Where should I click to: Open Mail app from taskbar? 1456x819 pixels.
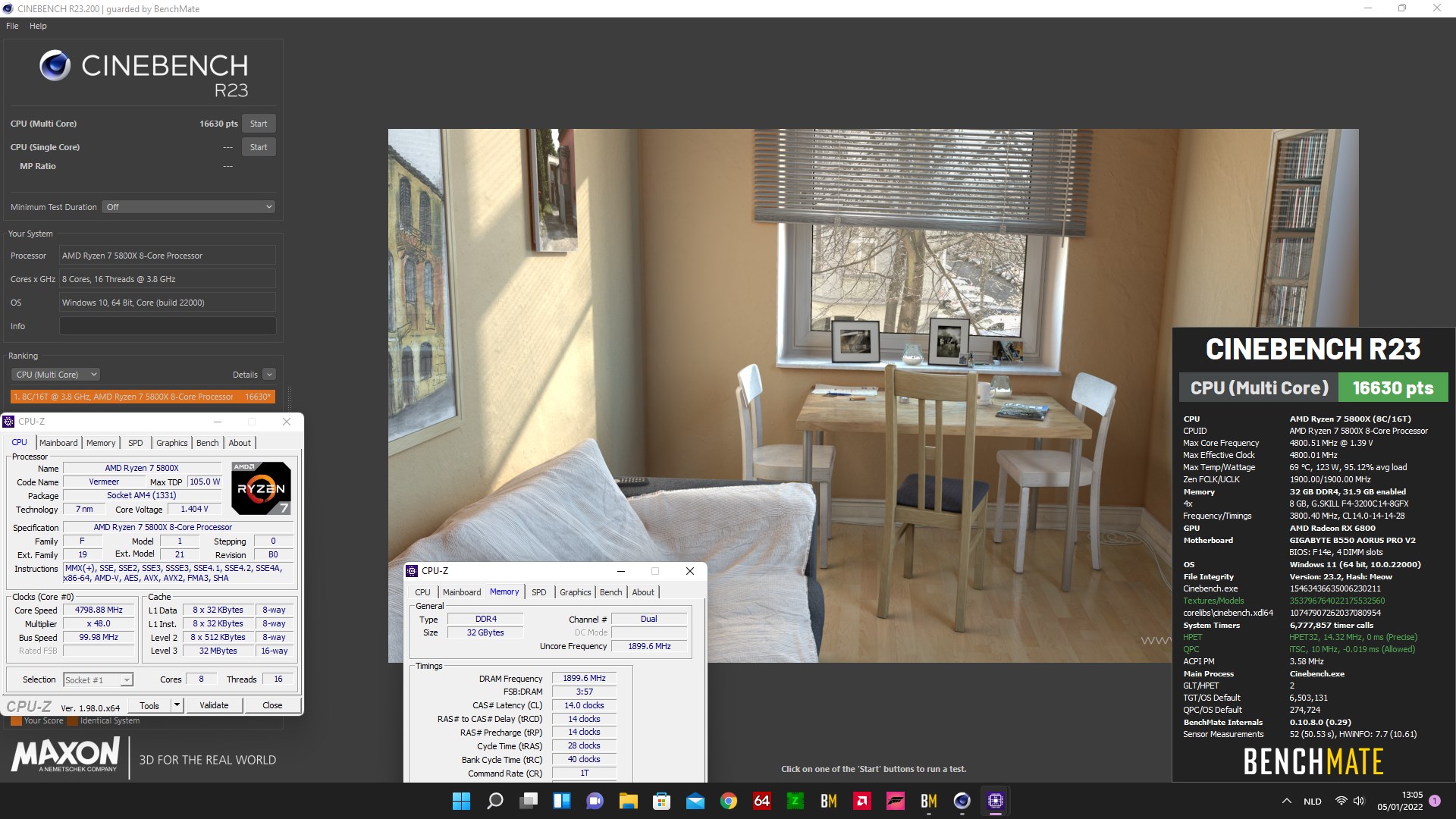pyautogui.click(x=695, y=801)
